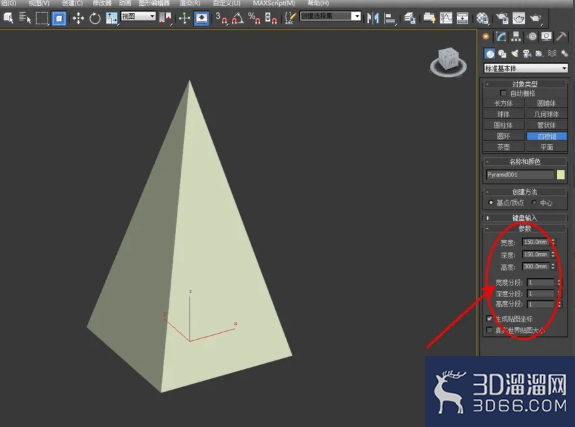
Task: Click the Pyramid001 name field
Action: (520, 175)
